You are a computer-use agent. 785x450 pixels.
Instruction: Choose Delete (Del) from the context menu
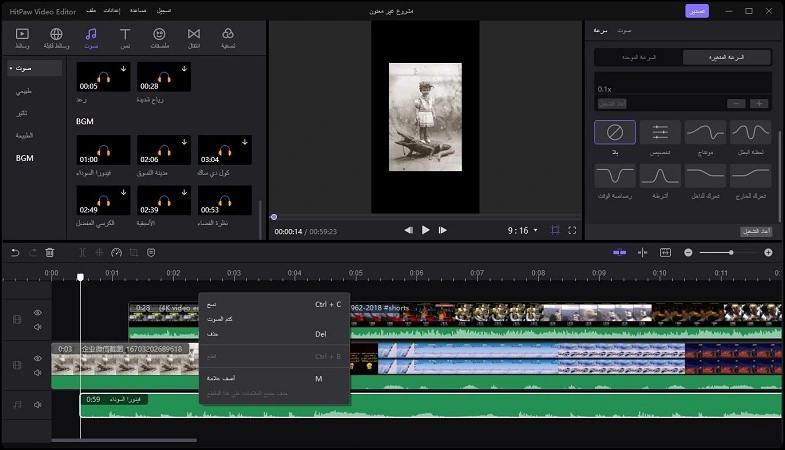274,334
